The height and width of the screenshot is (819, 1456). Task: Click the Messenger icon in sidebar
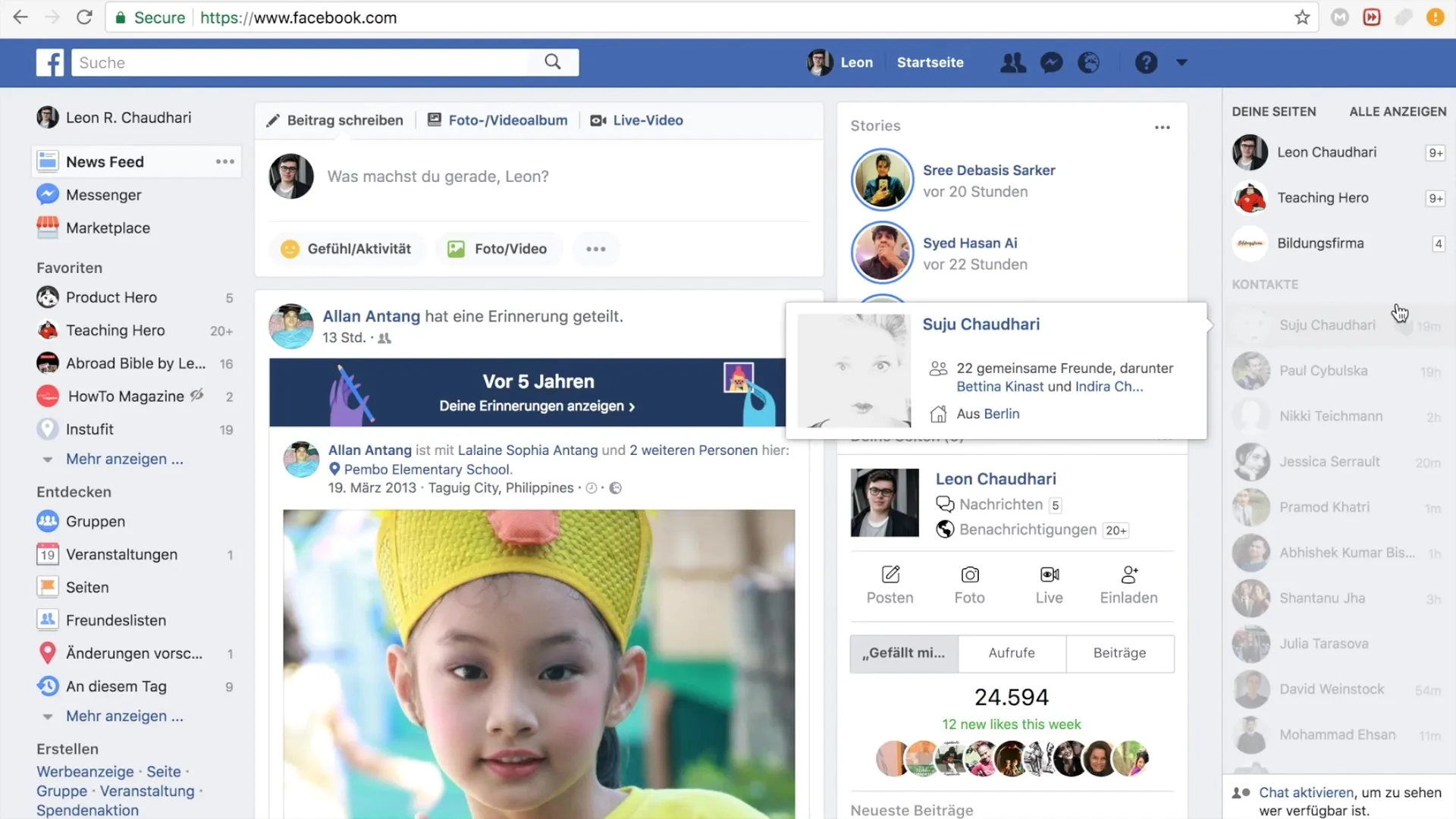tap(47, 194)
